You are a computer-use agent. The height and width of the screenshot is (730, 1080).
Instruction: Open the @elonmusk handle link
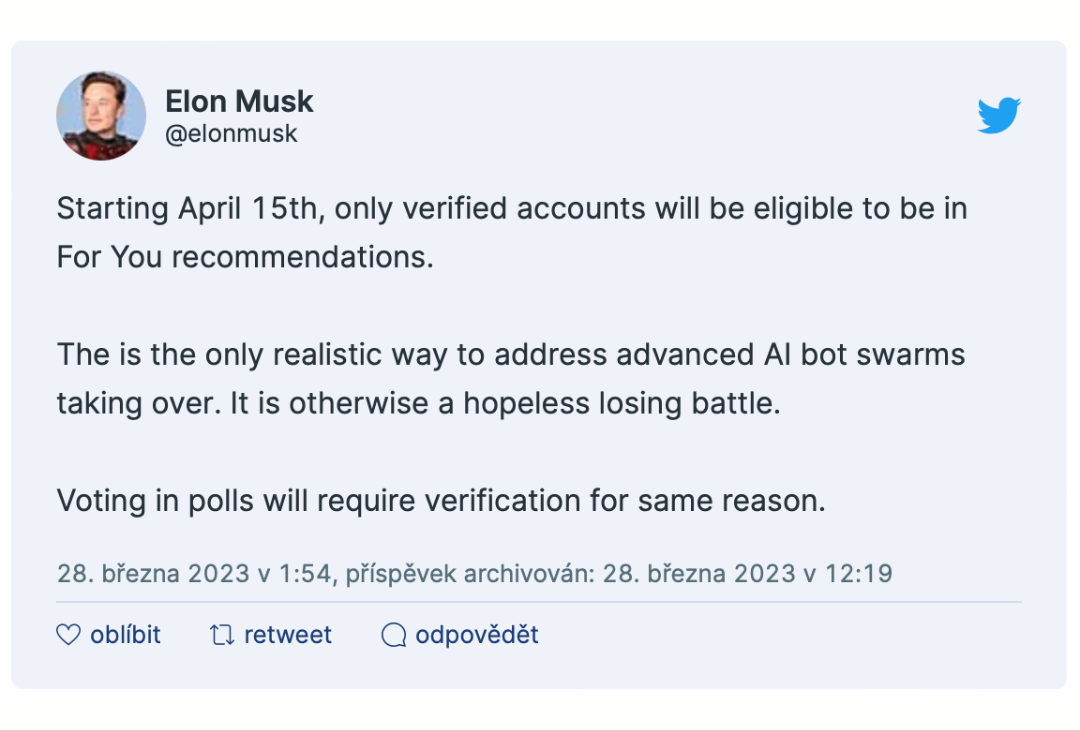point(231,134)
